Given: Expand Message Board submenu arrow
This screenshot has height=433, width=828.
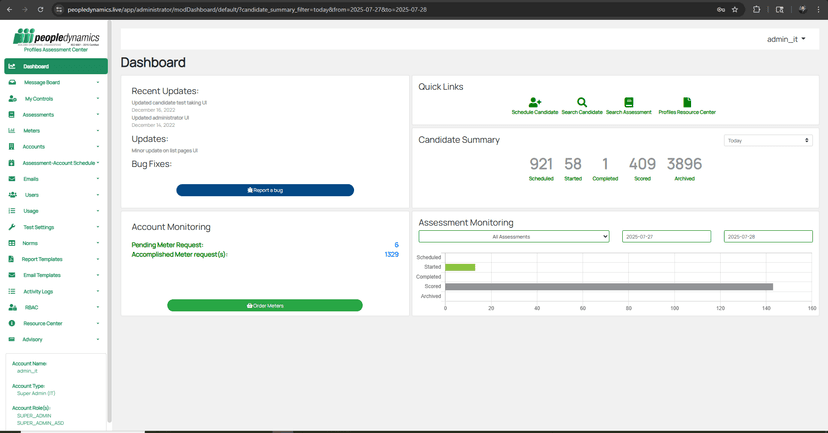Looking at the screenshot, I should [x=98, y=82].
